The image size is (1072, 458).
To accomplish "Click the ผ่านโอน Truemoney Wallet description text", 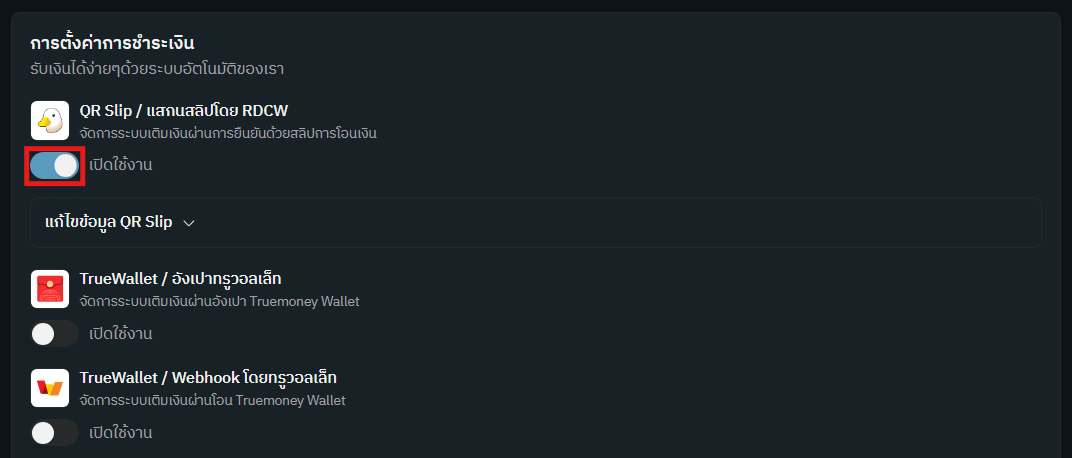I will (x=212, y=401).
